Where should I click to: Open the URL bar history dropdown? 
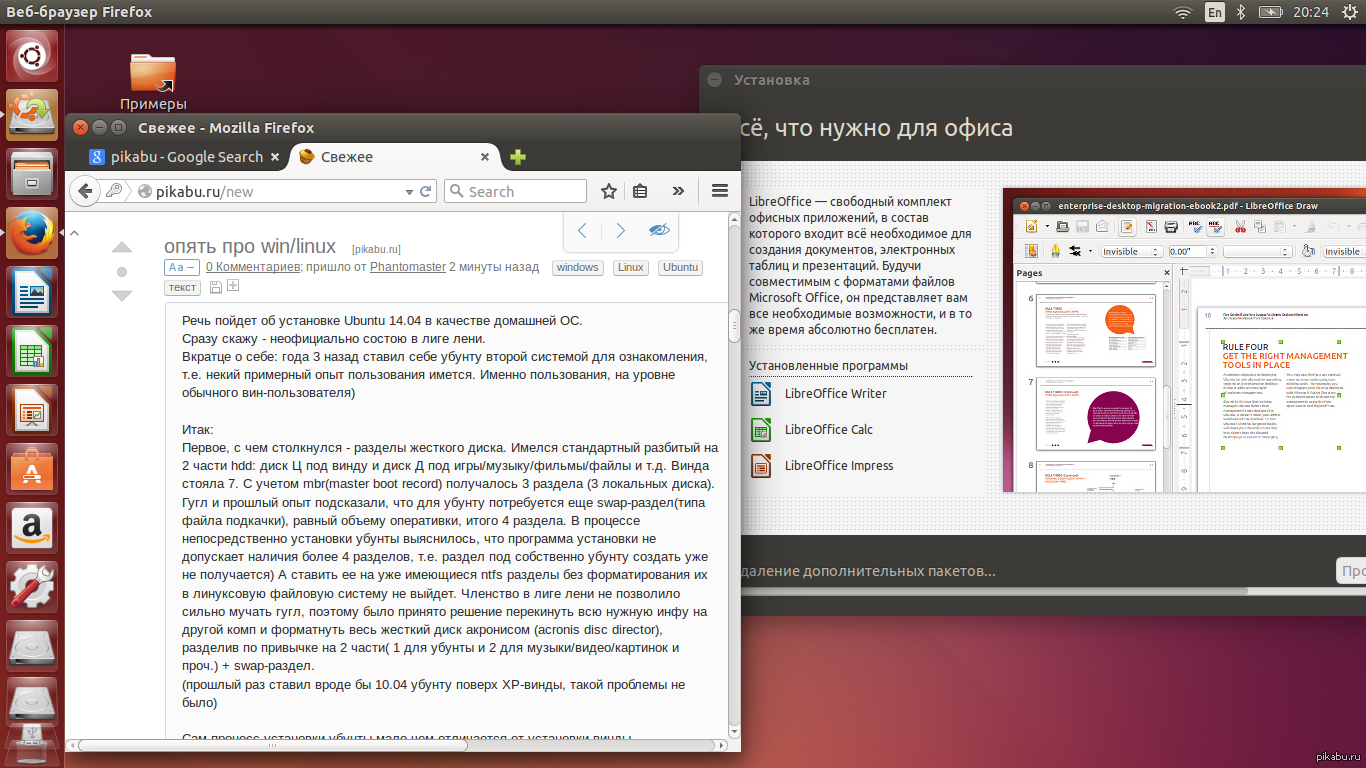click(x=409, y=192)
